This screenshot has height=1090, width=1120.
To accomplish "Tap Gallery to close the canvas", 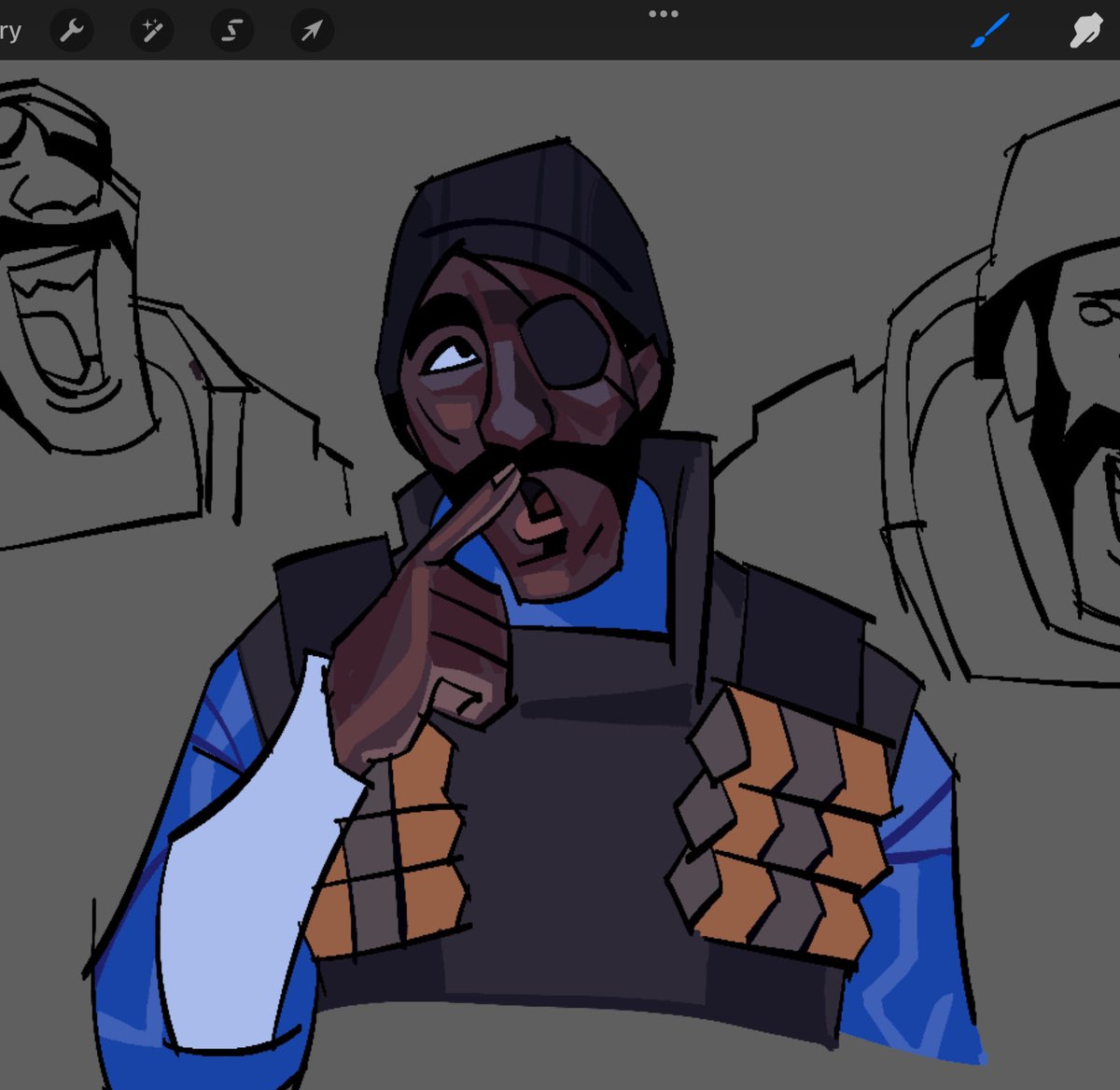I will click(x=9, y=29).
